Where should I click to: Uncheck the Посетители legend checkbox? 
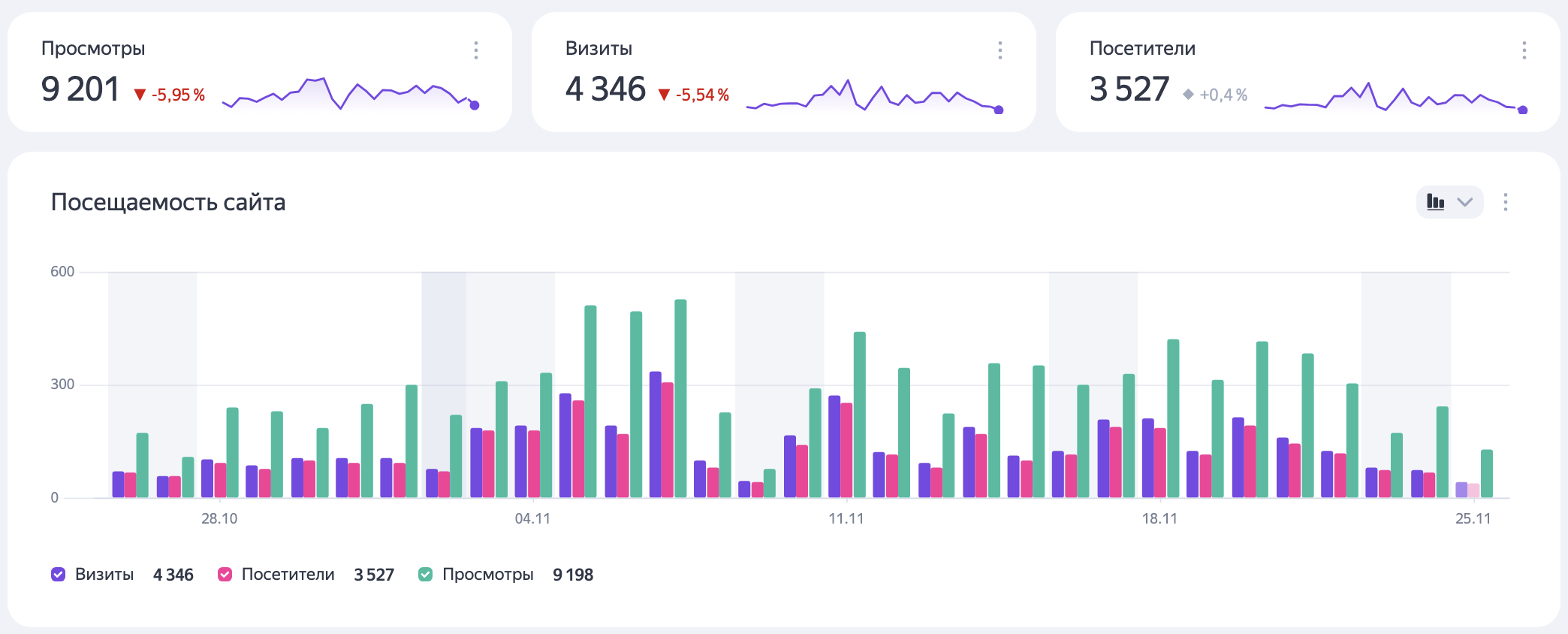[225, 575]
